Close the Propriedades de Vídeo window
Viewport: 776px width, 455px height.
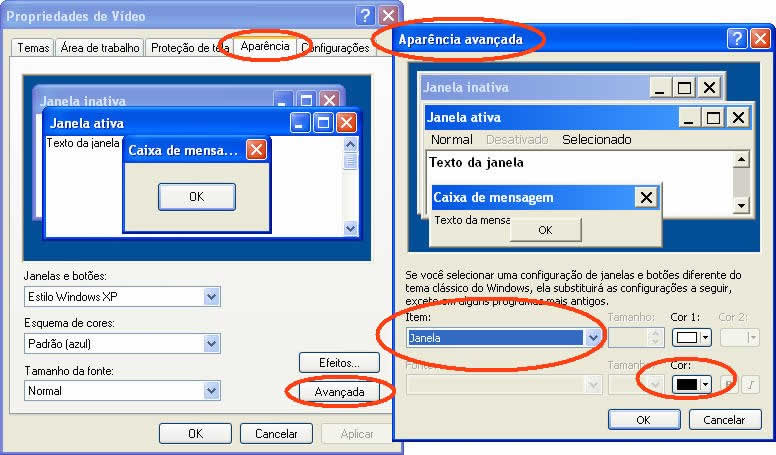click(x=389, y=16)
